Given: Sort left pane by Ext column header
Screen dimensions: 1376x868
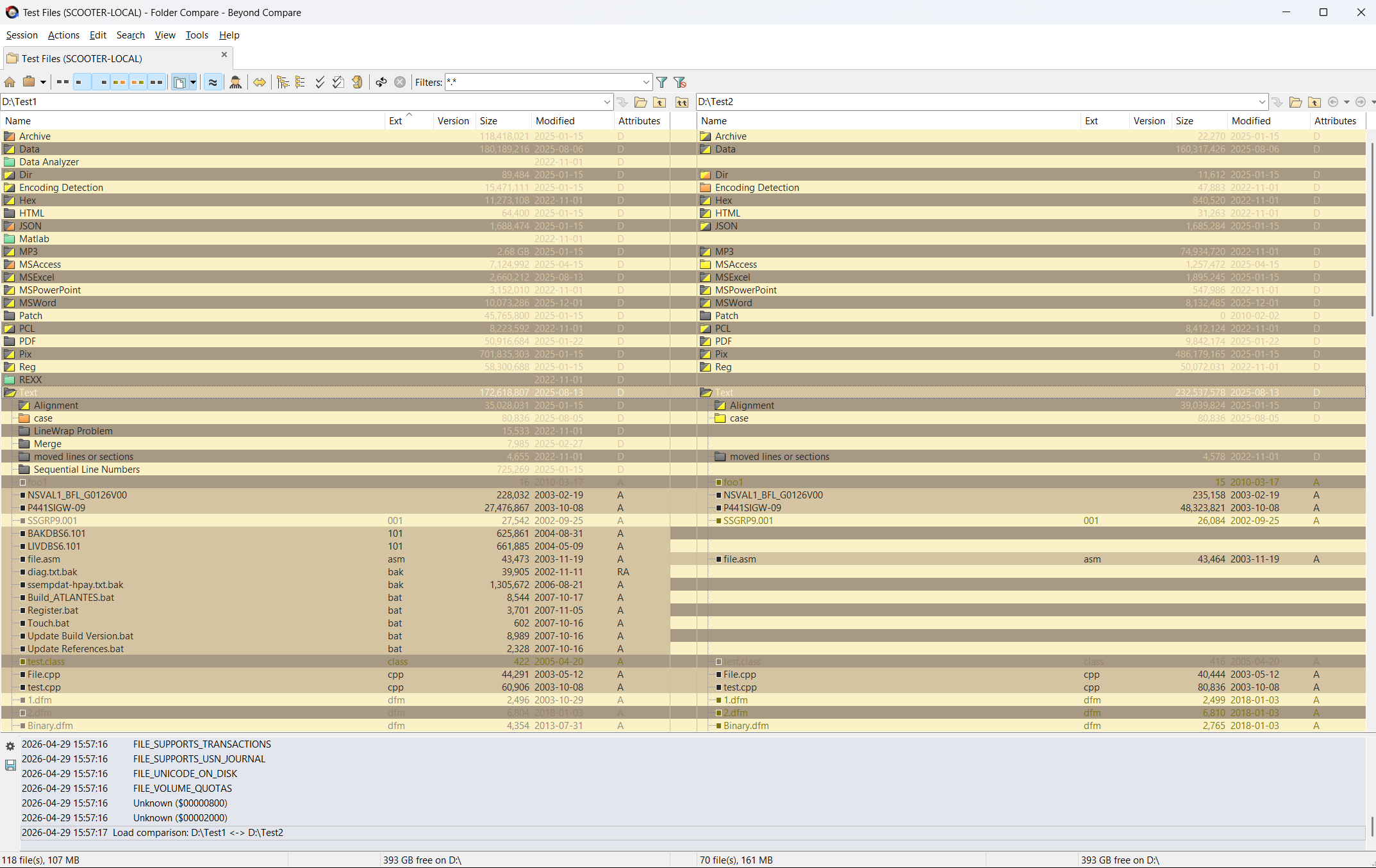Looking at the screenshot, I should point(409,120).
